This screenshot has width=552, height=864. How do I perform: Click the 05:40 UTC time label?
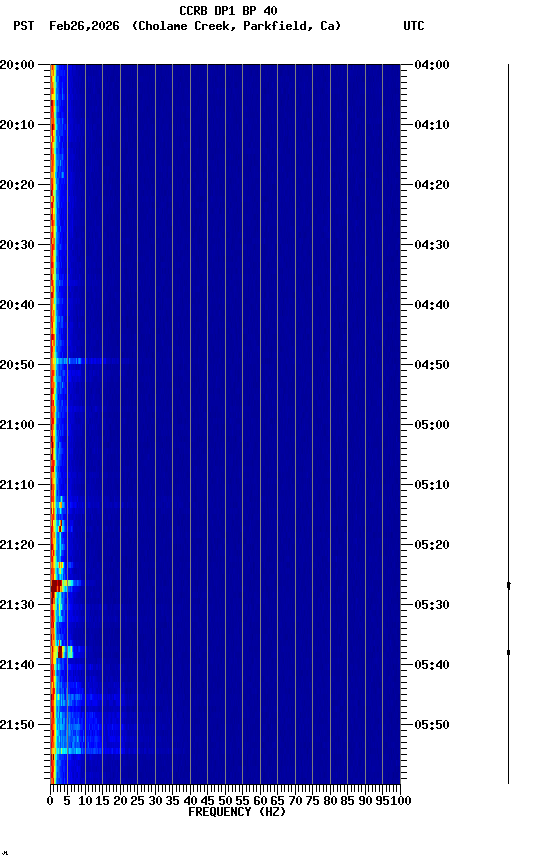coord(432,666)
